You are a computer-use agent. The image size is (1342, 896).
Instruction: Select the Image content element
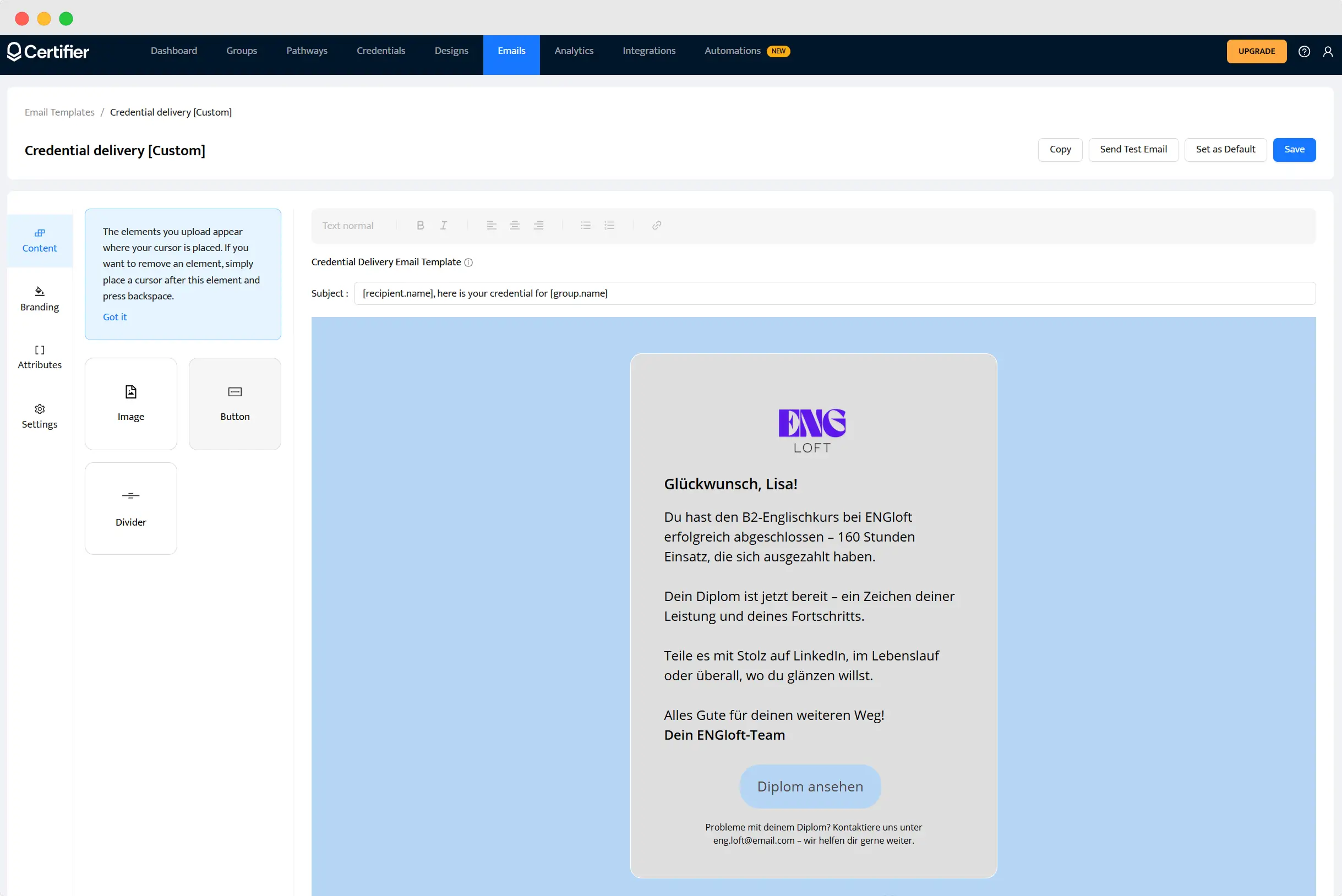point(130,403)
